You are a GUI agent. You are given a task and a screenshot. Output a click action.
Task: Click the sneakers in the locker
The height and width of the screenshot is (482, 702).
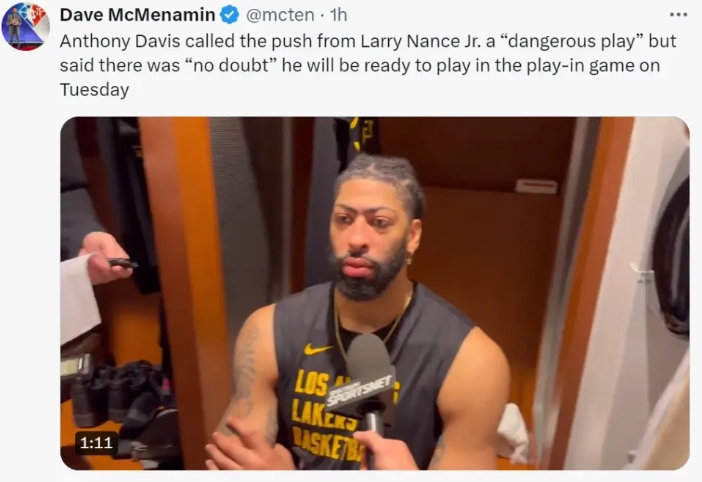(x=119, y=398)
